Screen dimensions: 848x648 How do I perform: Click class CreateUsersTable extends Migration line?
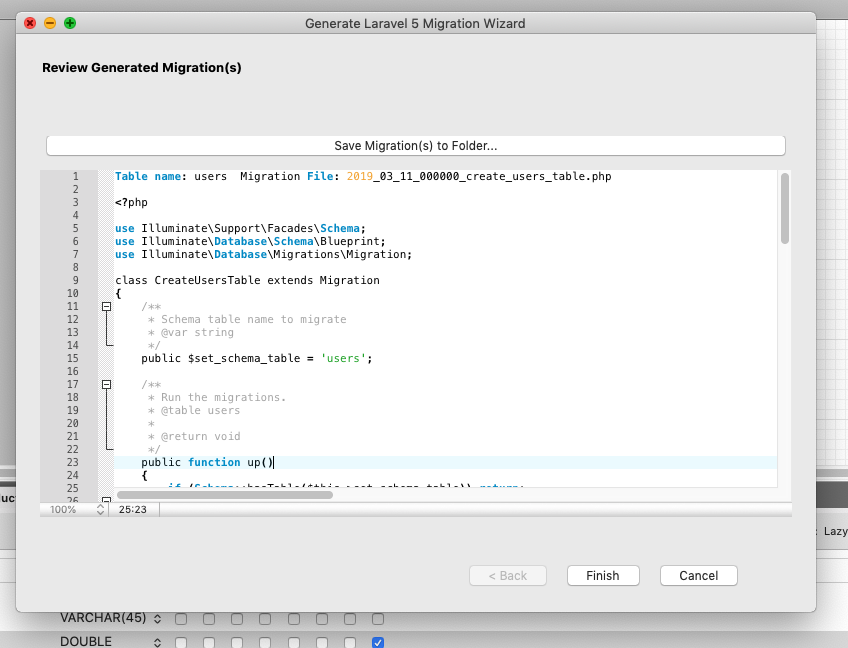click(247, 280)
